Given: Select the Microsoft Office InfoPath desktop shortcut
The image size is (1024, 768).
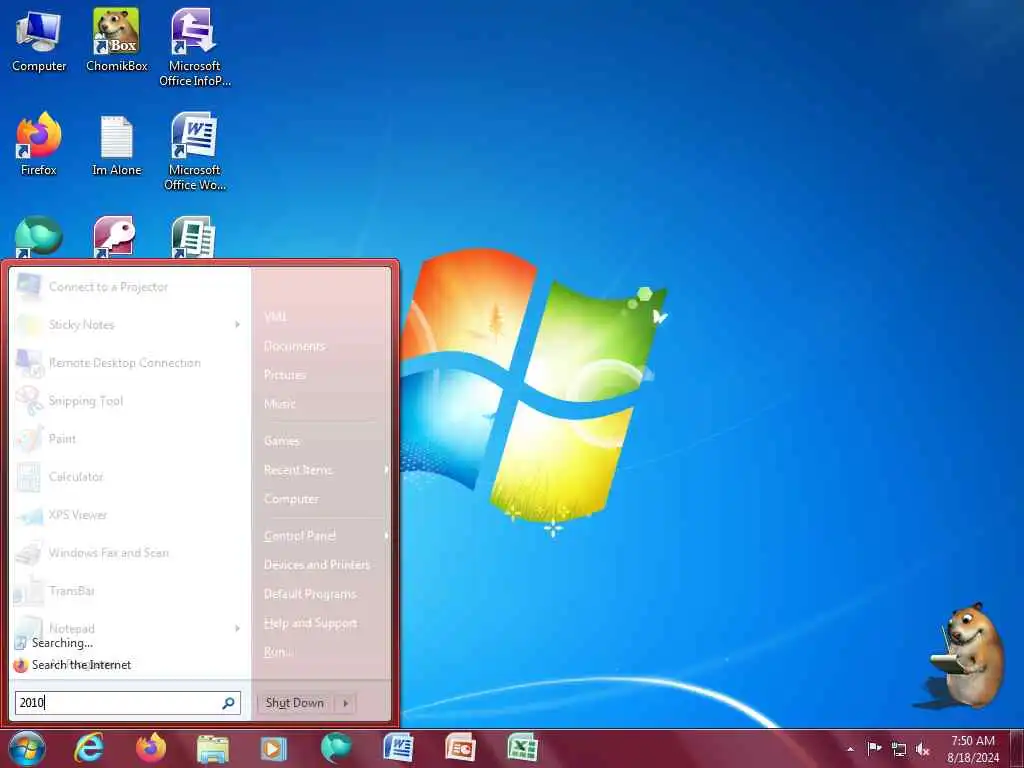Looking at the screenshot, I should pos(194,47).
